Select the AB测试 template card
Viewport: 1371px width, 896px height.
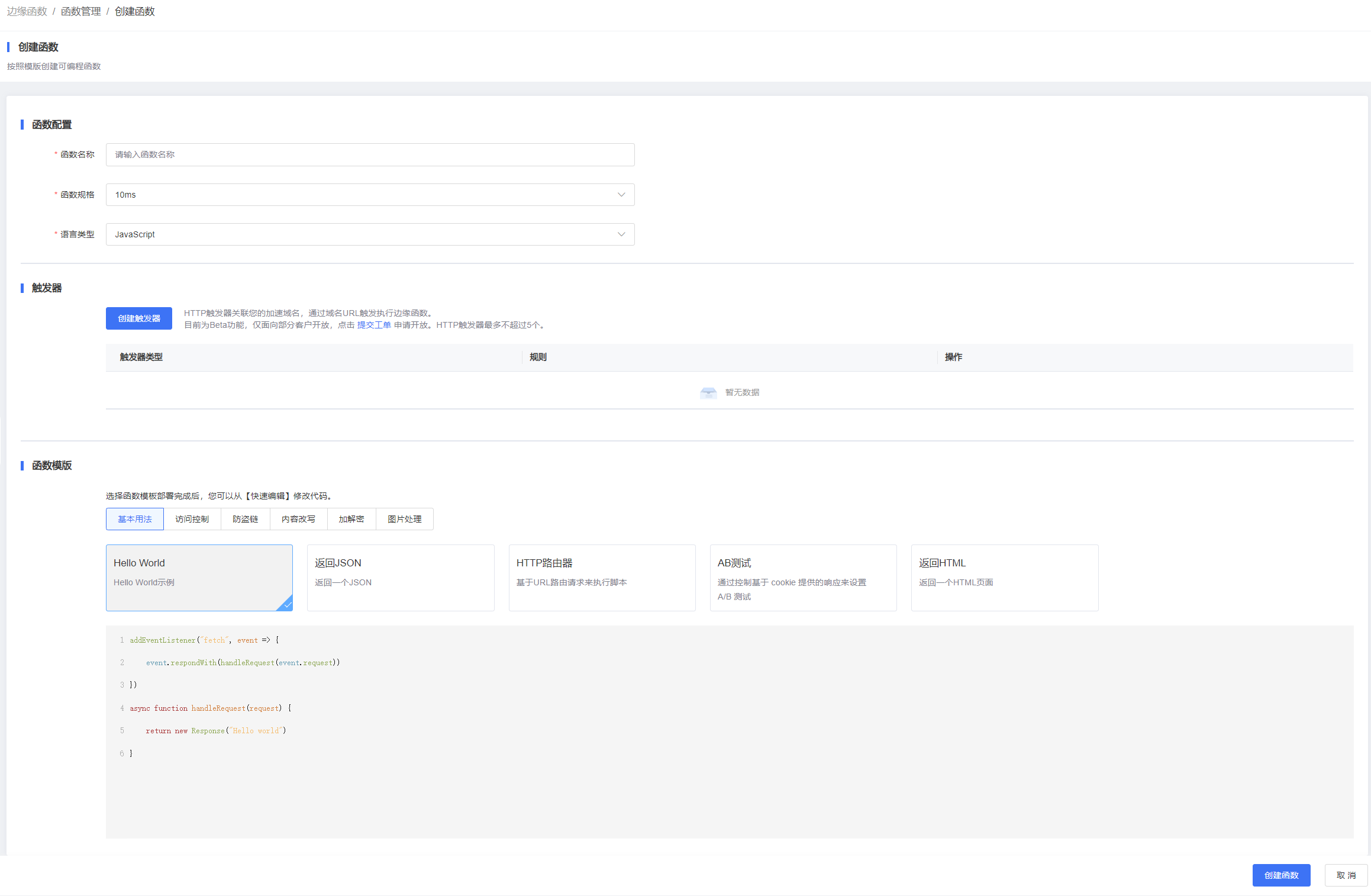[x=804, y=578]
